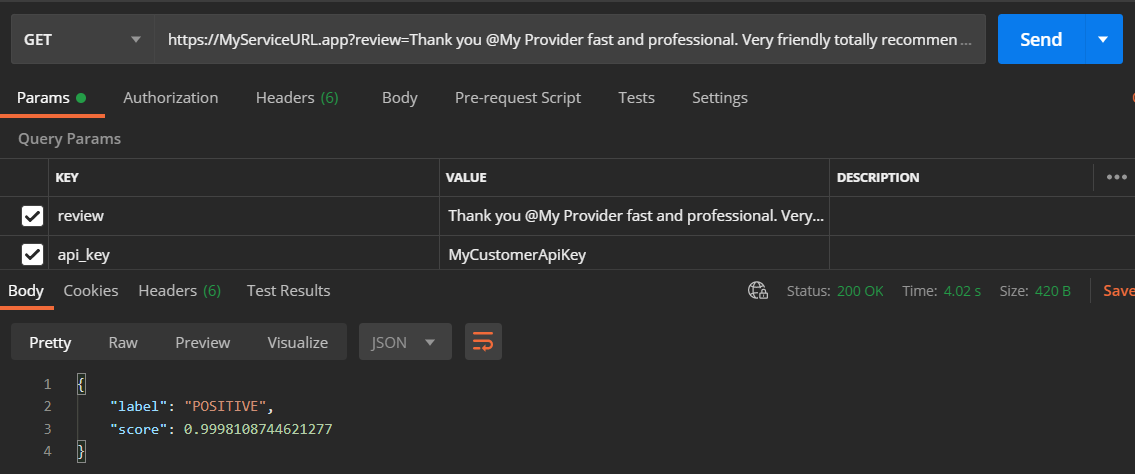Open the Test Results response tab
Viewport: 1135px width, 474px height.
pos(288,291)
